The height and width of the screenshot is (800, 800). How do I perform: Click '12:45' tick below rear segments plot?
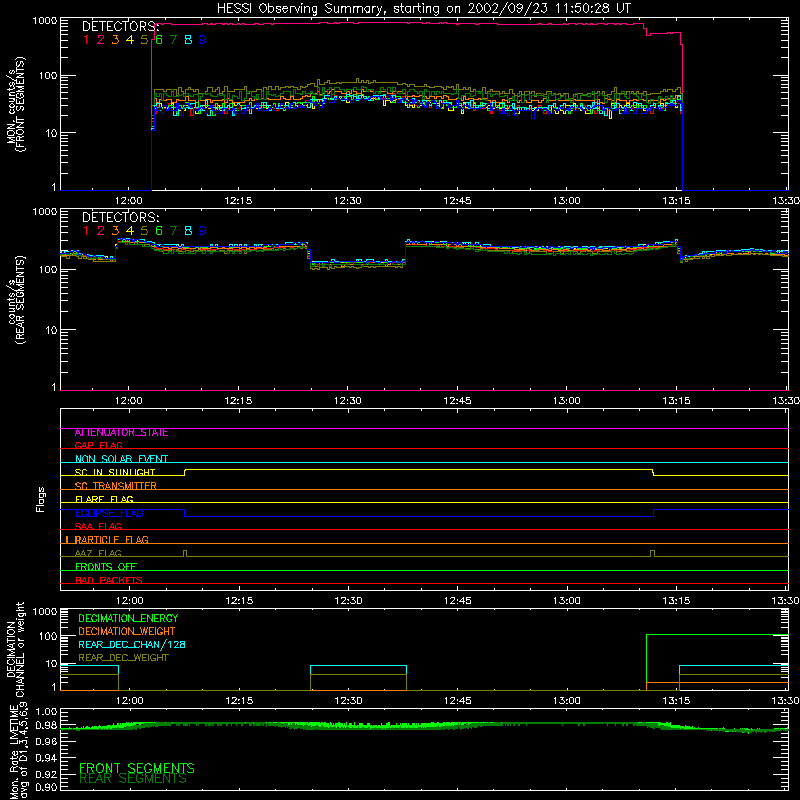click(x=458, y=401)
